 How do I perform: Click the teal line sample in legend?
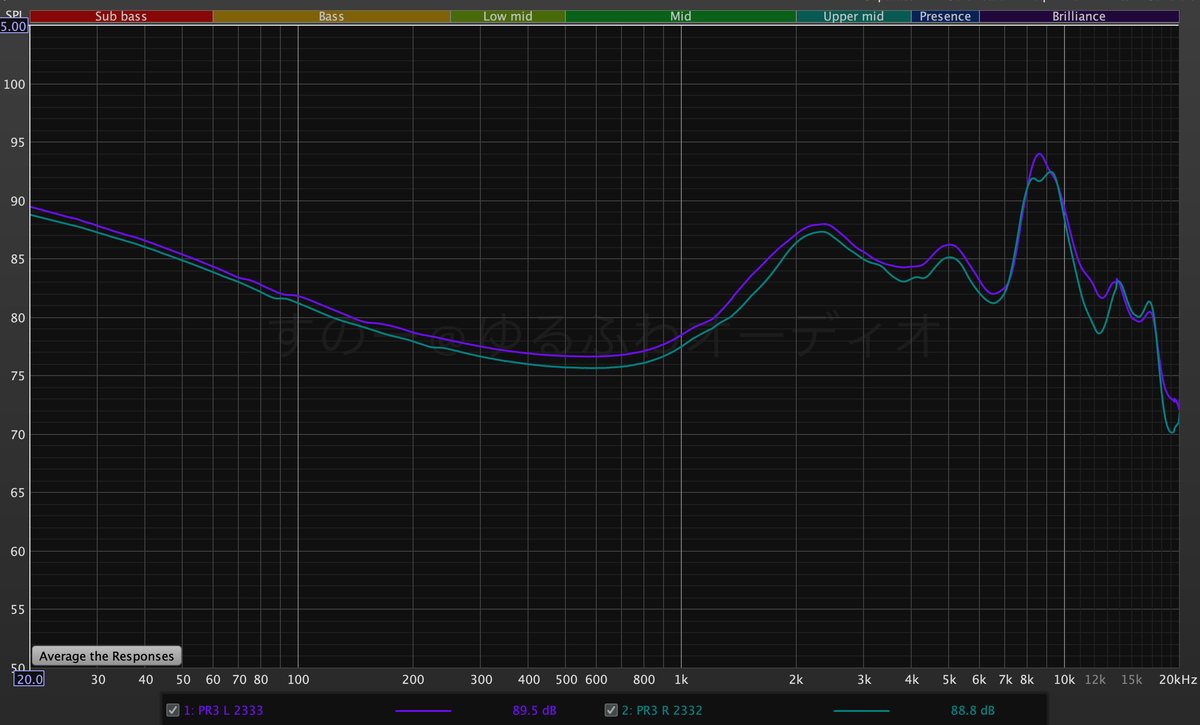[860, 711]
